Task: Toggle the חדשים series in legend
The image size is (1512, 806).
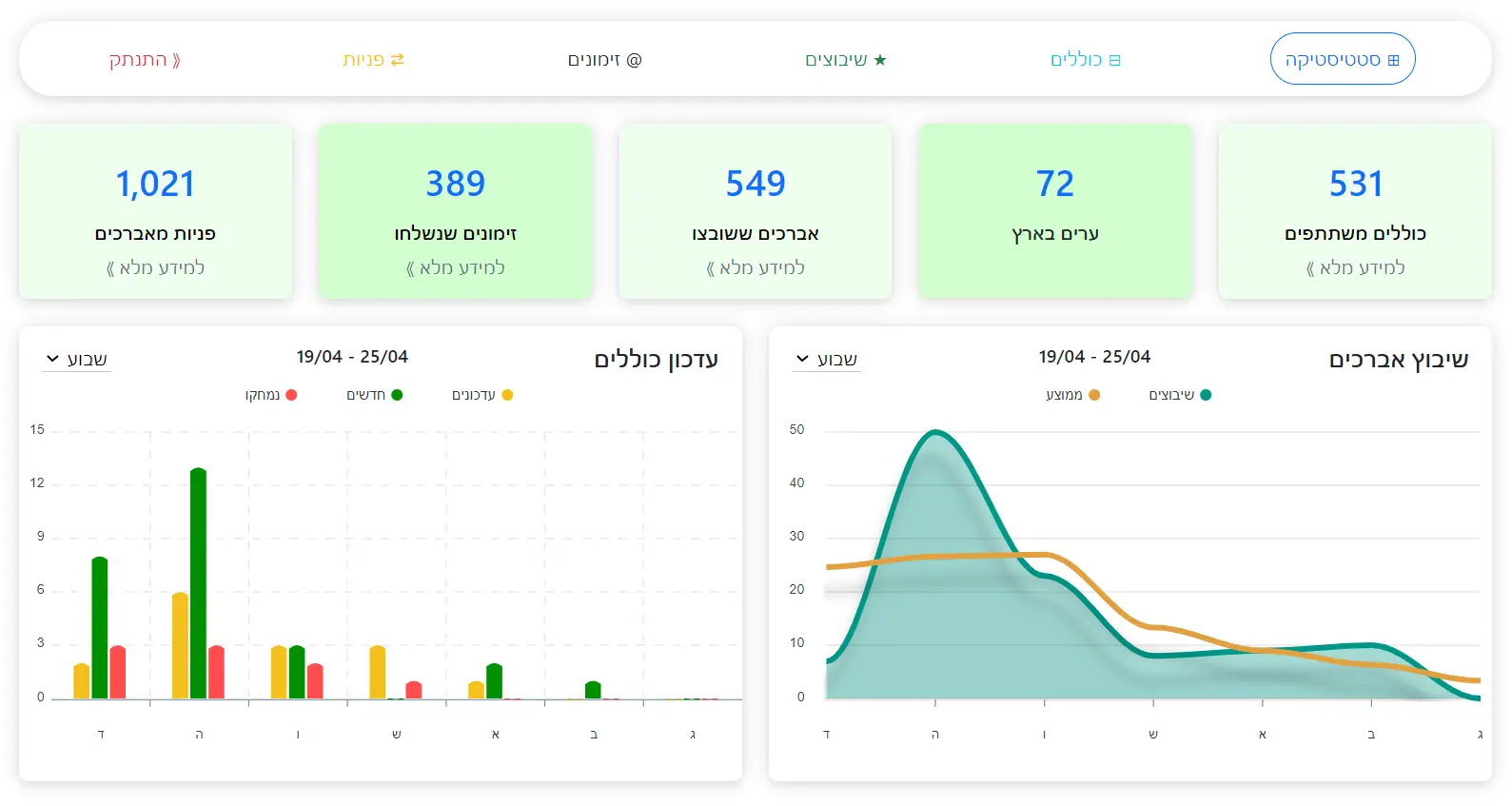Action: click(375, 395)
